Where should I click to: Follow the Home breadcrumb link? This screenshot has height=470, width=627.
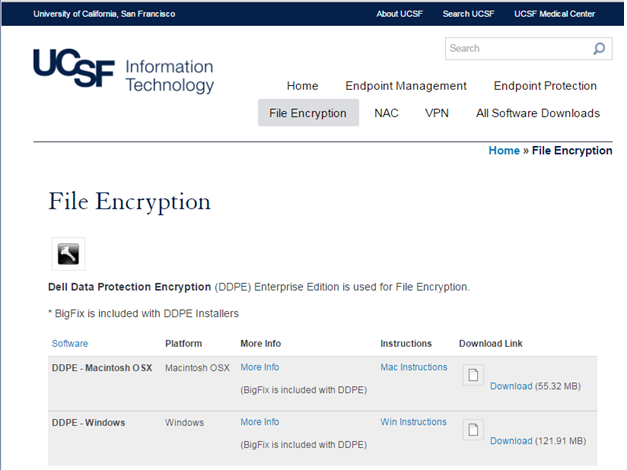[x=504, y=150]
